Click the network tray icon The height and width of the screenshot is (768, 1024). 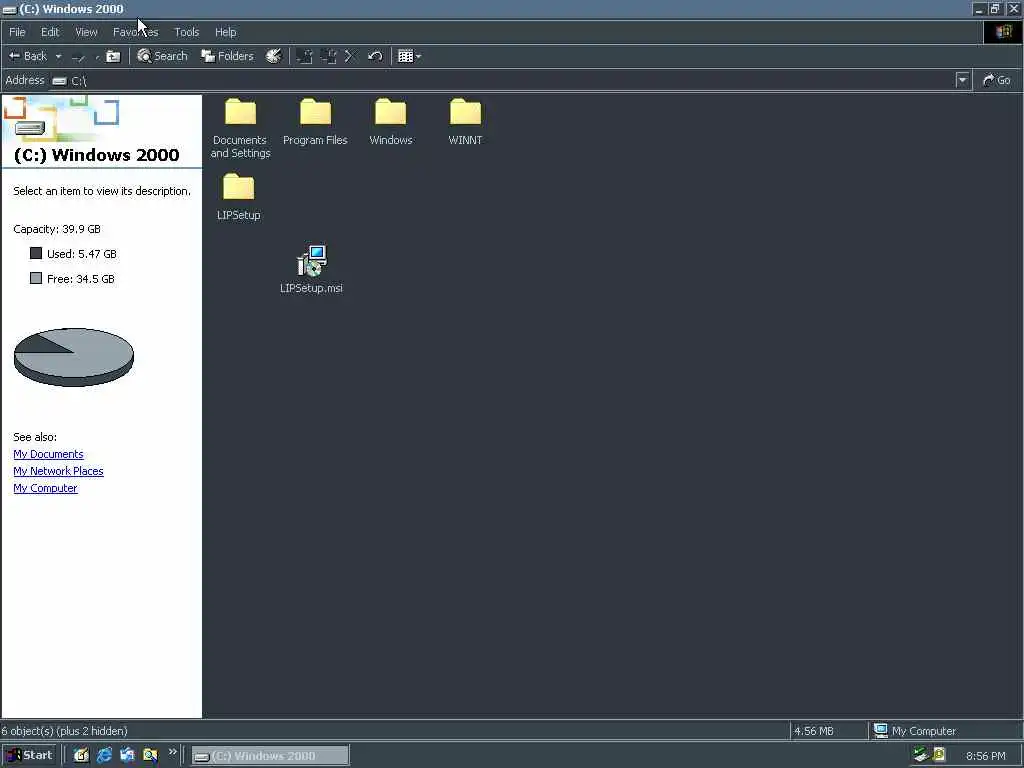pos(921,755)
